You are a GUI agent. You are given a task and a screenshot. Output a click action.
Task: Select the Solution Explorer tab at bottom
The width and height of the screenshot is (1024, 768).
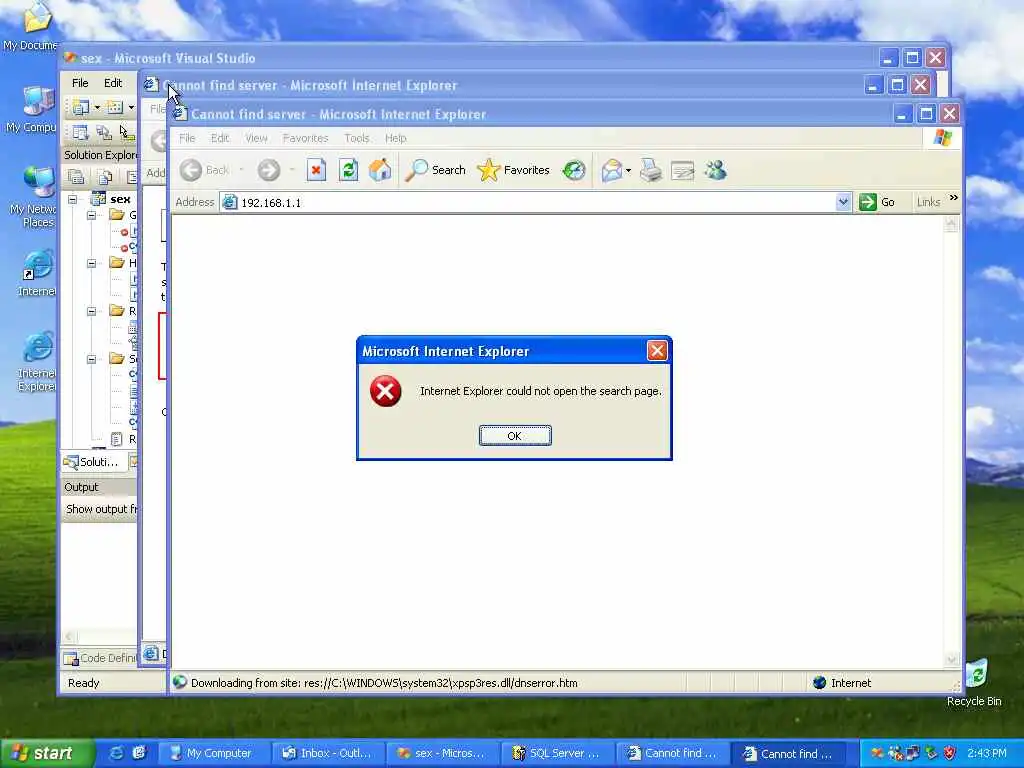[92, 462]
